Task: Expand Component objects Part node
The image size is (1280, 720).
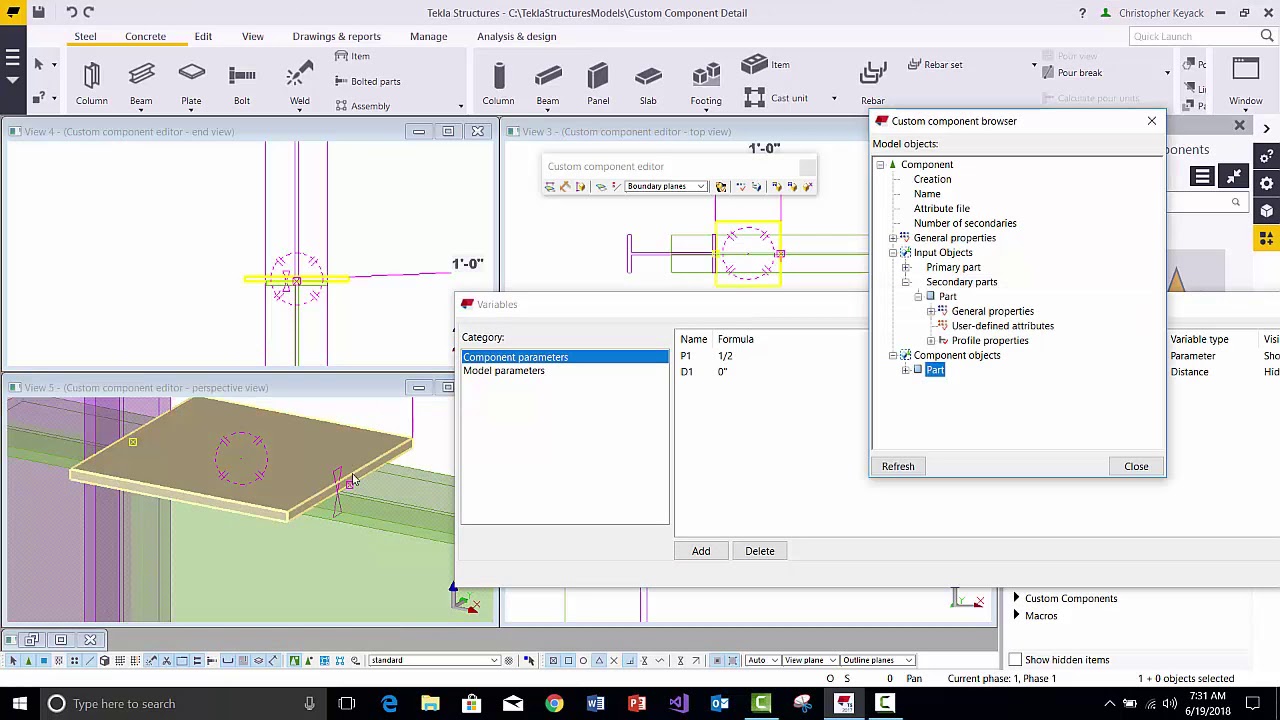Action: tap(906, 370)
